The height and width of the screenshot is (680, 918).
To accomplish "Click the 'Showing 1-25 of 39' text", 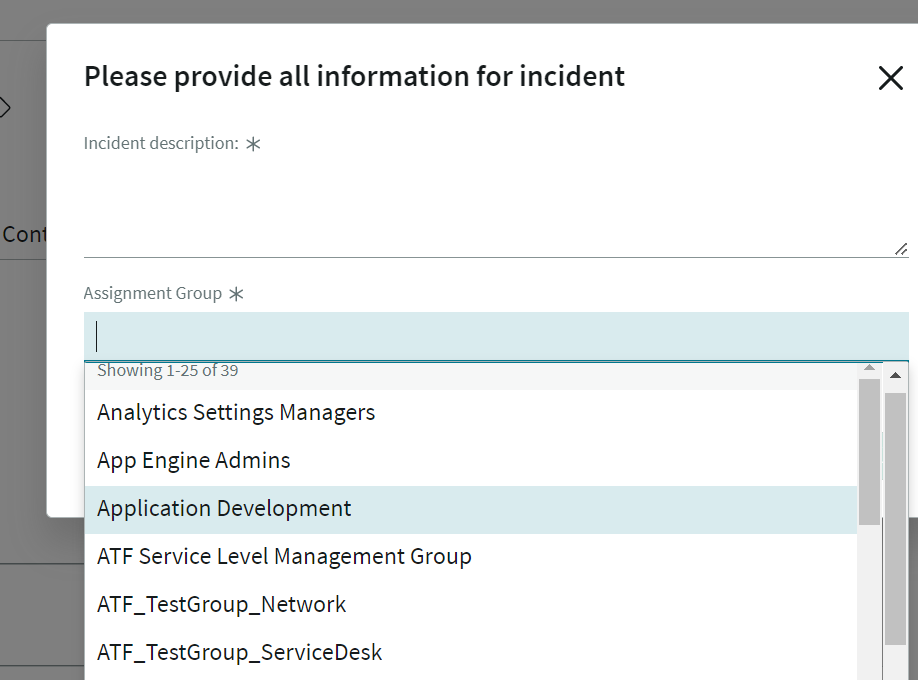I will coord(167,371).
